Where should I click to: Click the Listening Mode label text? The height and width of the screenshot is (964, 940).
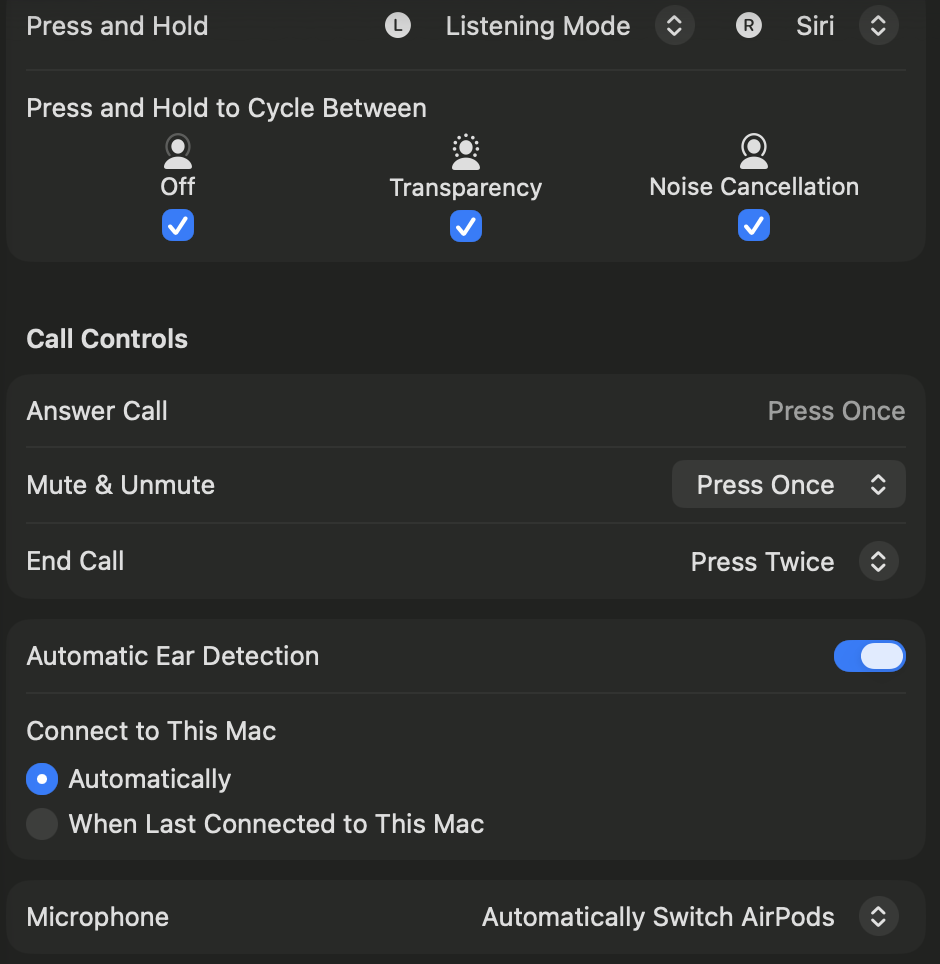538,26
